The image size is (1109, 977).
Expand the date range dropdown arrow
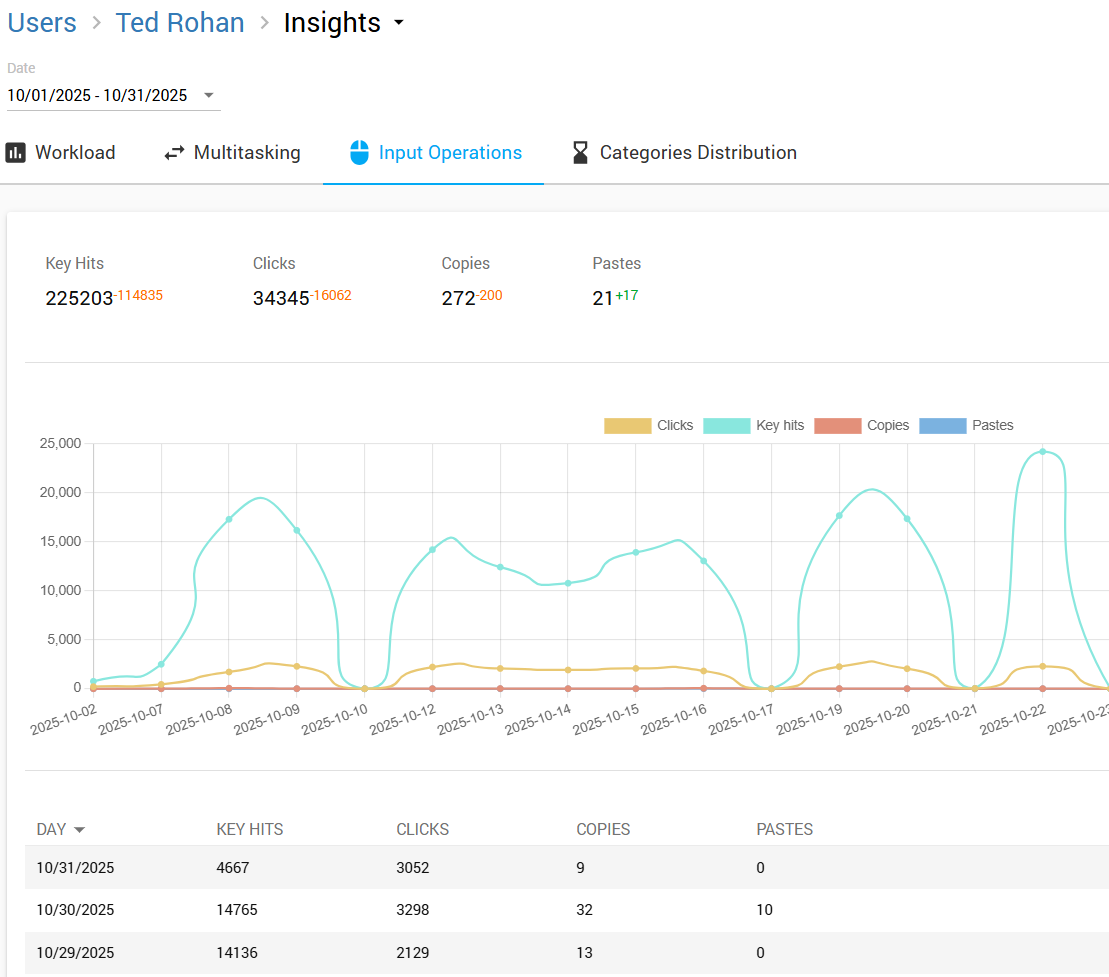209,96
